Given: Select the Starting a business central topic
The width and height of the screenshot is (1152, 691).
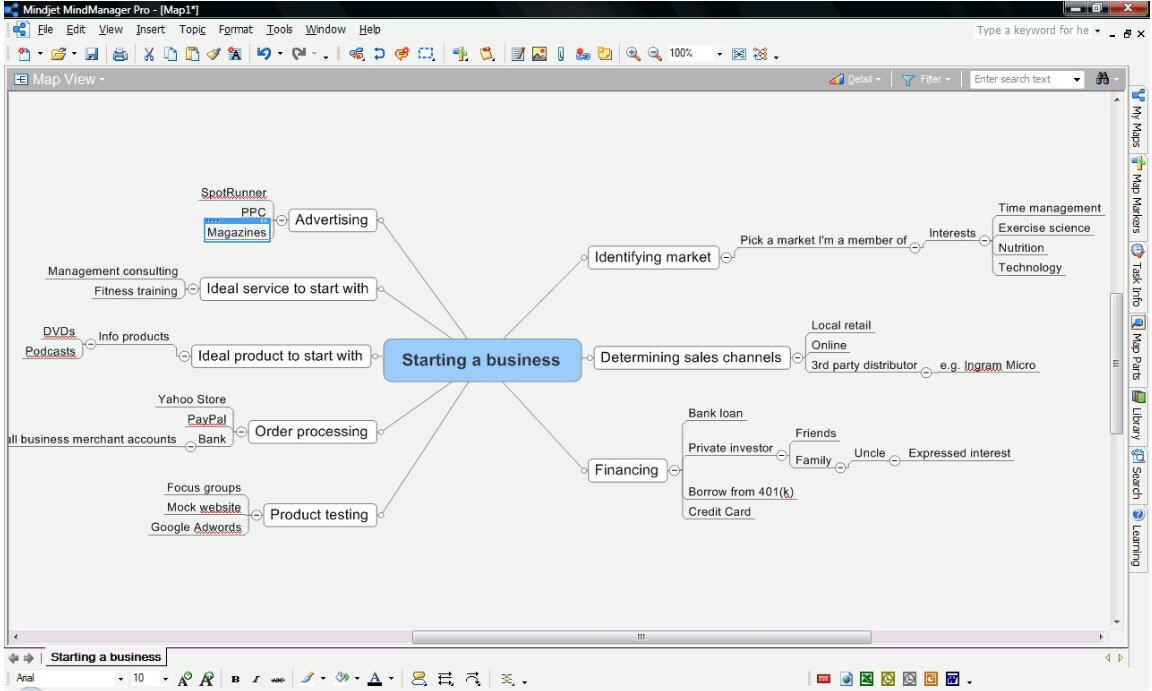Looking at the screenshot, I should (x=482, y=360).
